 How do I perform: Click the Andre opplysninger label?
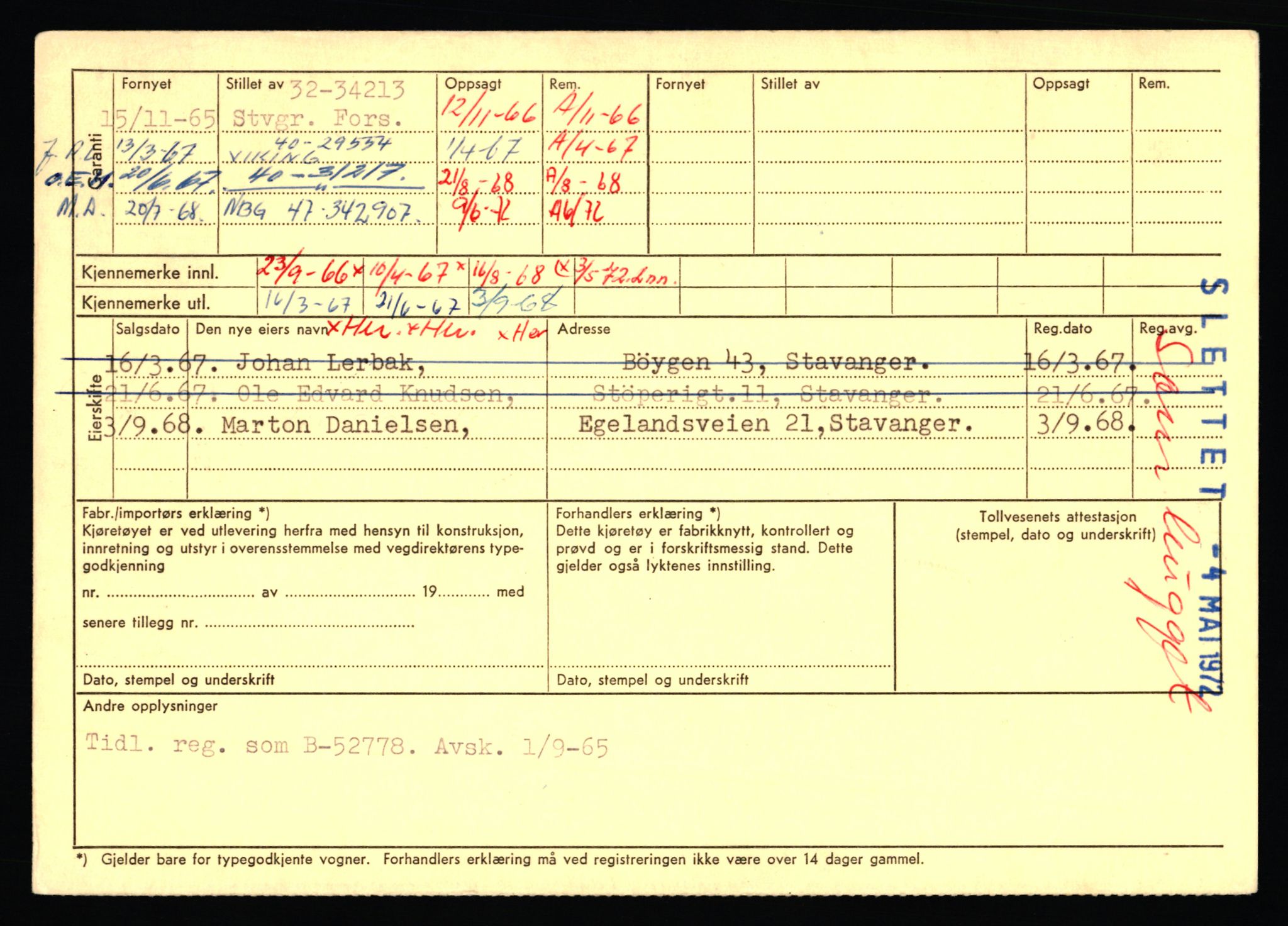150,706
